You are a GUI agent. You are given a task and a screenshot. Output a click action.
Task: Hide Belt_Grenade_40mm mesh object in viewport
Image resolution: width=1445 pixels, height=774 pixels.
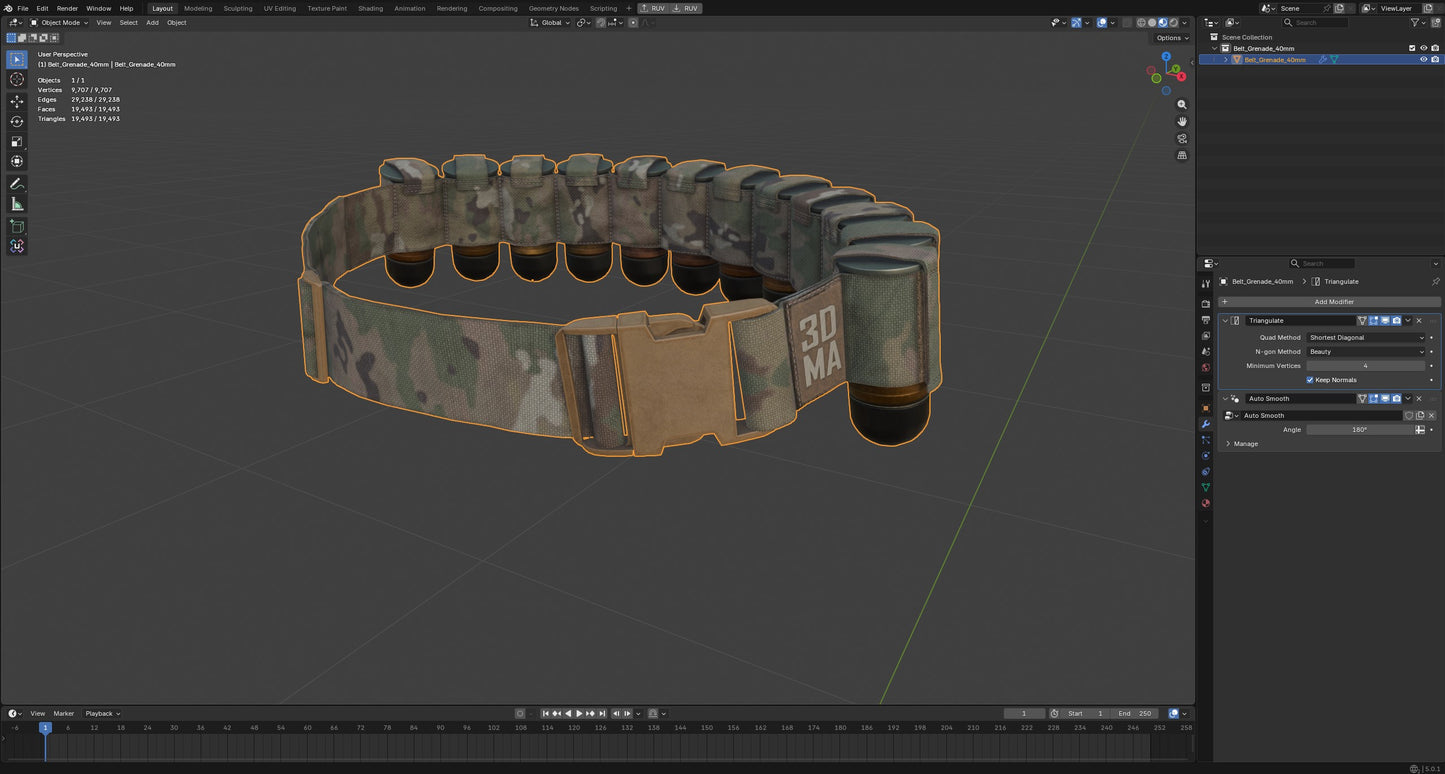pyautogui.click(x=1423, y=59)
